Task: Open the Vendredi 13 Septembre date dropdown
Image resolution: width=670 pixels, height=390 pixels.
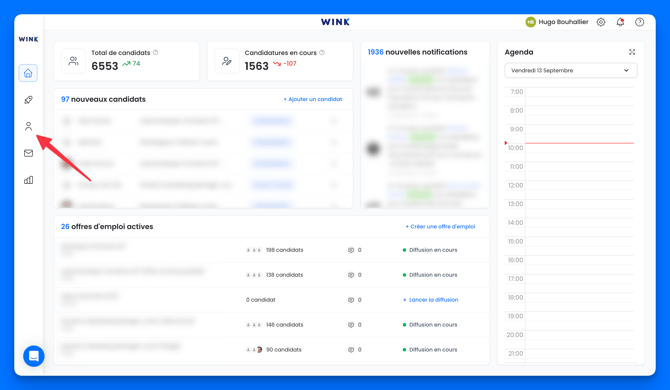Action: pyautogui.click(x=570, y=70)
